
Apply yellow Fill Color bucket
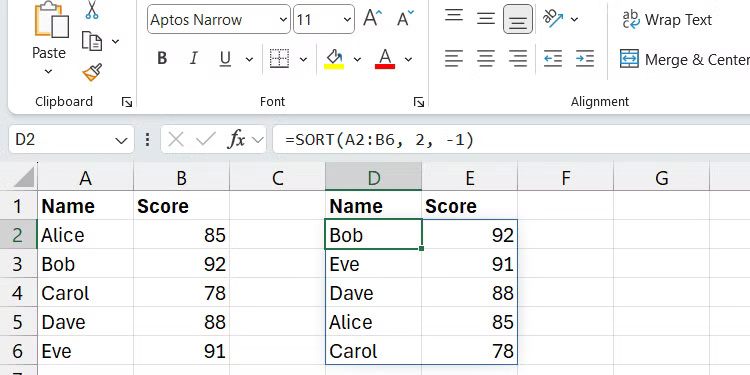click(x=334, y=59)
